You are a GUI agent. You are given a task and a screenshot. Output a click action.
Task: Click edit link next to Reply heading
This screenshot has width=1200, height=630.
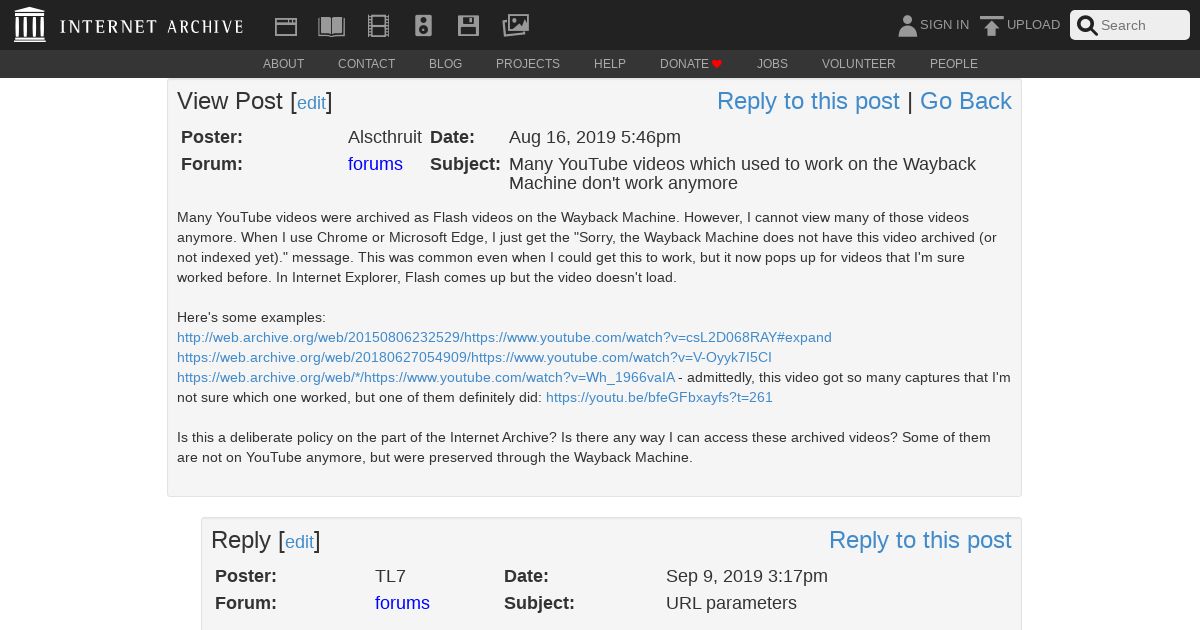point(299,542)
